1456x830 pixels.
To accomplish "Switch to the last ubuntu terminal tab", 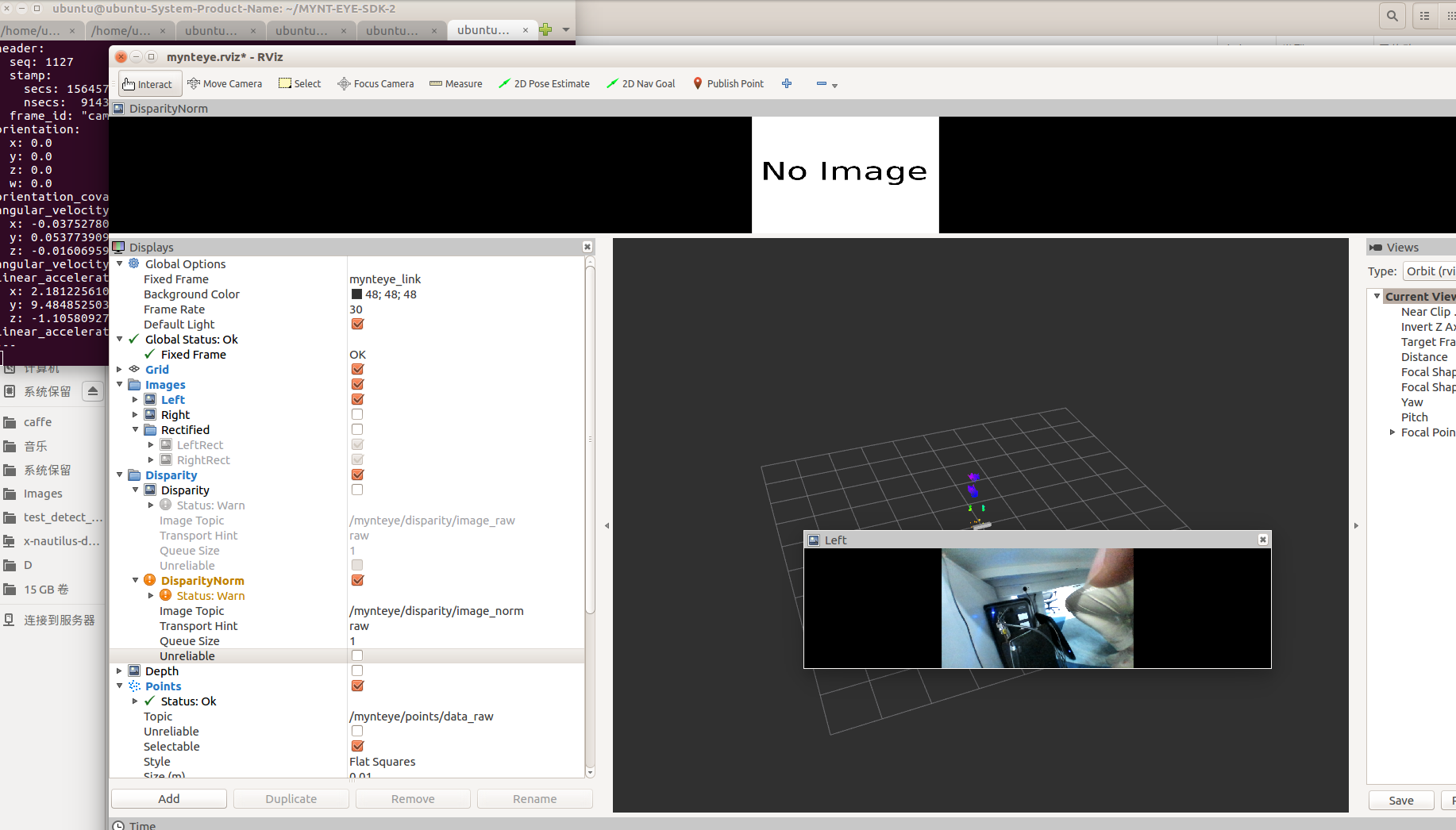I will tap(485, 29).
